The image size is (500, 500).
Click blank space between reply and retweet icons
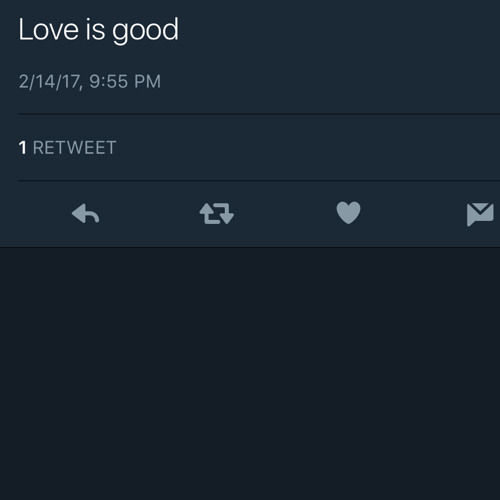149,213
